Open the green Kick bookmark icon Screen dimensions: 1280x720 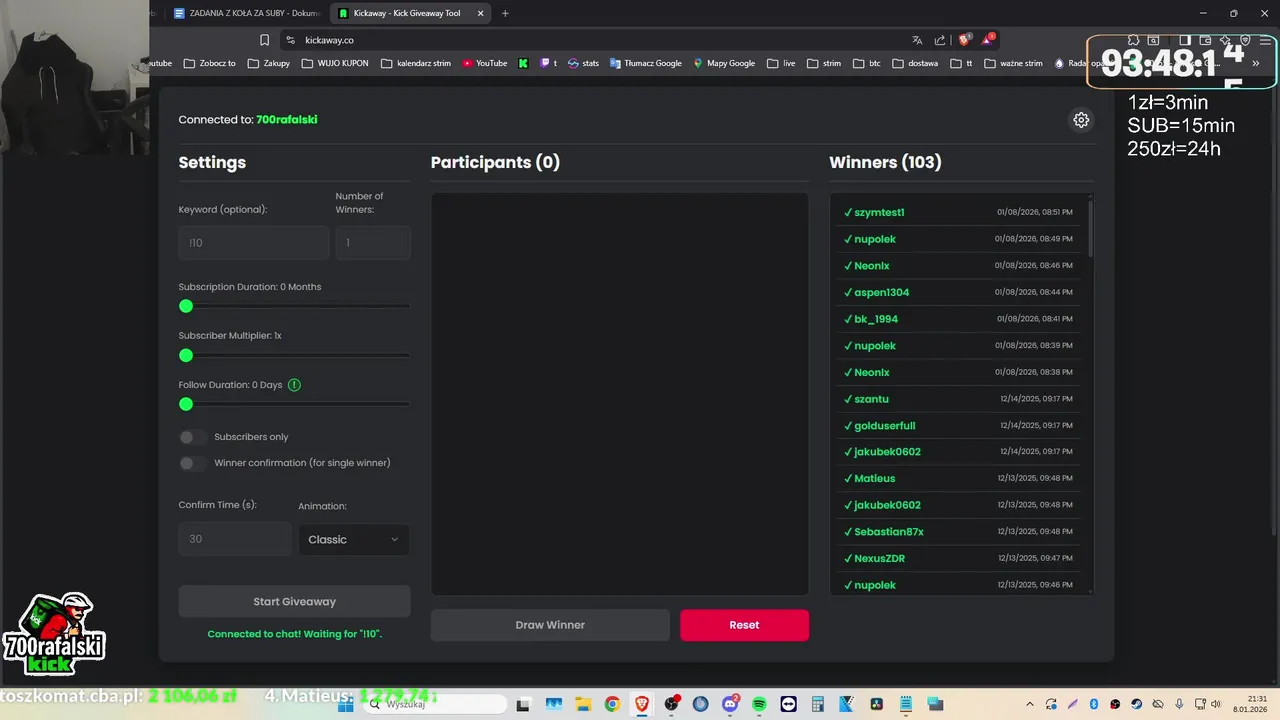pos(523,63)
